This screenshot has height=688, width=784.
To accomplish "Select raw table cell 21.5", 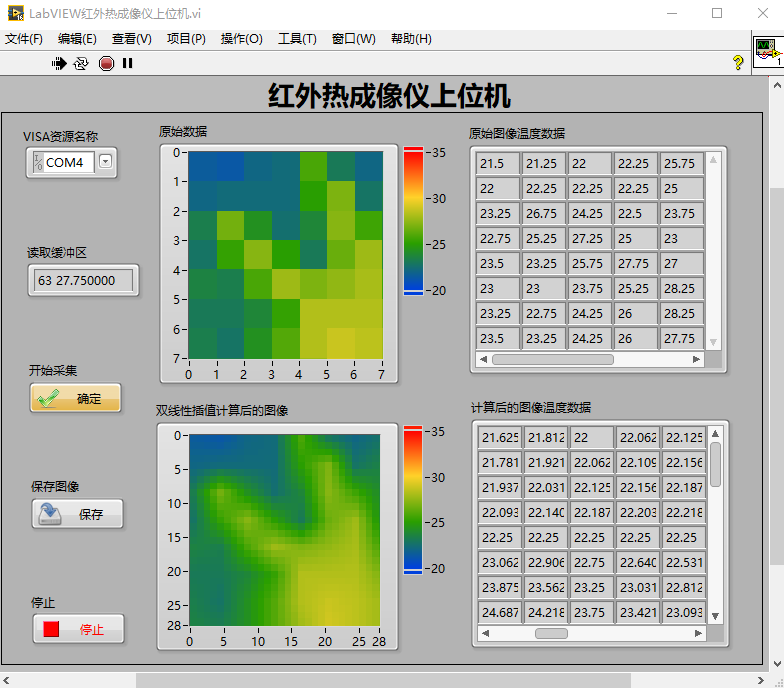I will pyautogui.click(x=498, y=164).
